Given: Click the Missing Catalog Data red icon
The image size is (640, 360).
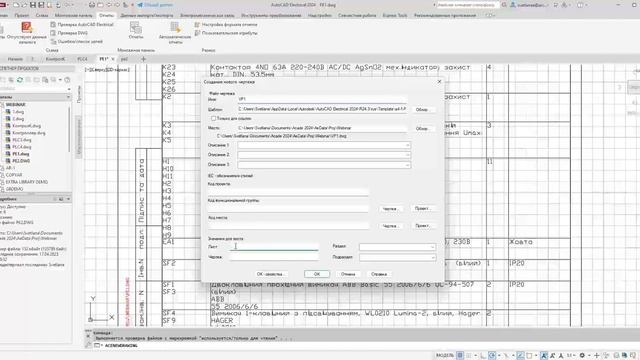Looking at the screenshot, I should click(27, 27).
